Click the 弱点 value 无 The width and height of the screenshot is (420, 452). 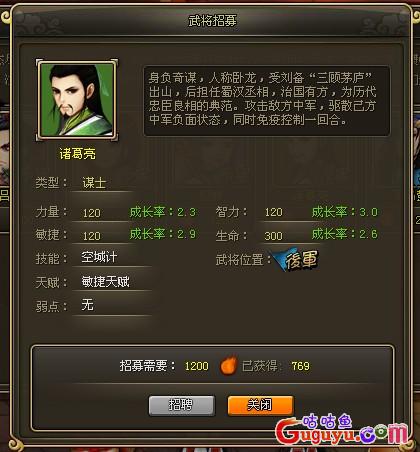click(87, 305)
